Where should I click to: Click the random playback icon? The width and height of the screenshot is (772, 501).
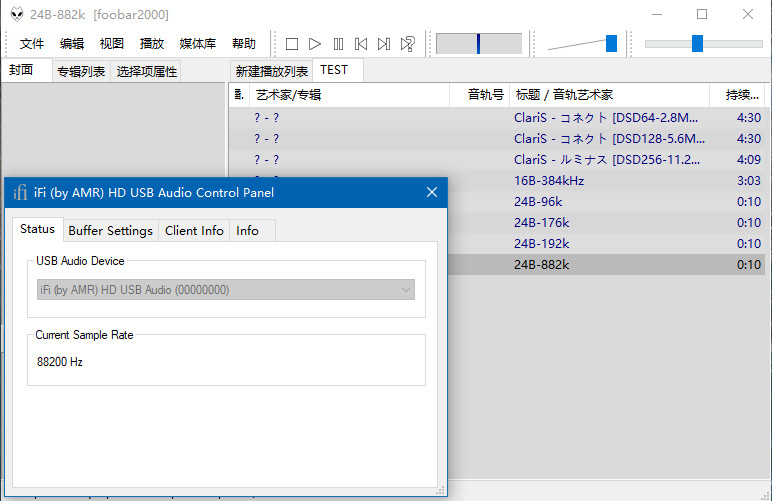pos(407,44)
